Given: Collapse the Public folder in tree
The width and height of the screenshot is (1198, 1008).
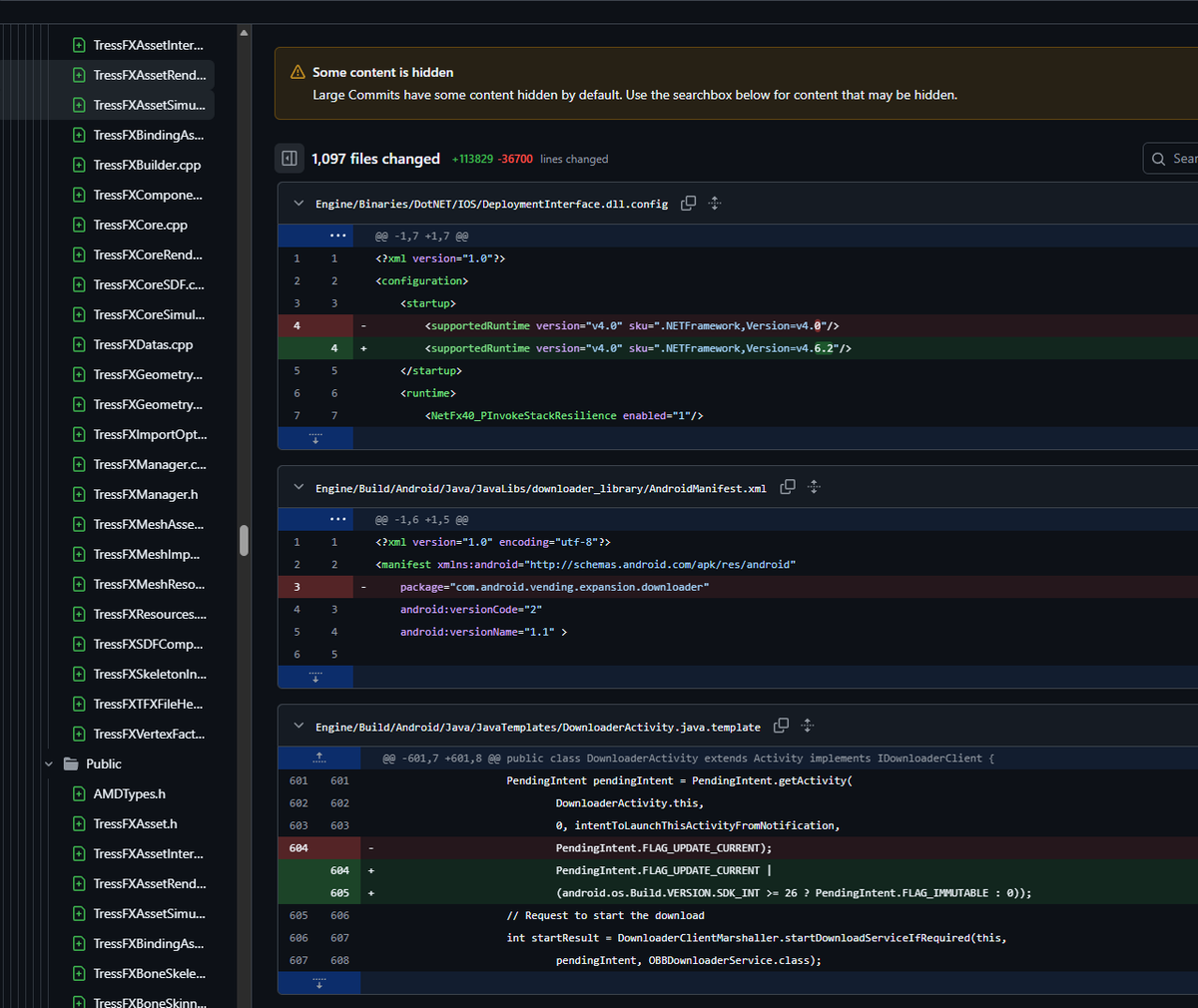Looking at the screenshot, I should [x=49, y=763].
